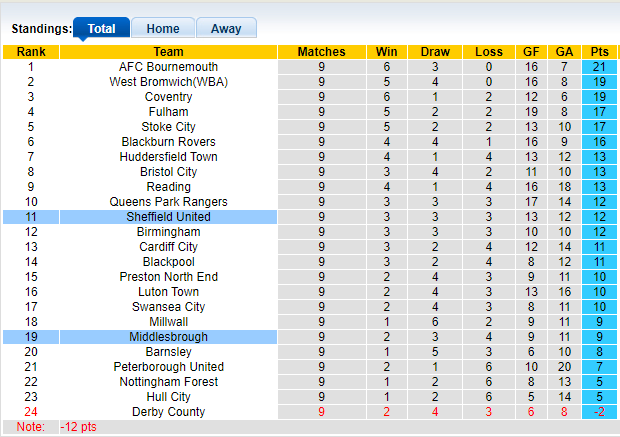Screen dimensions: 620x437
Task: Click highlighted Sheffield United row
Action: [168, 217]
